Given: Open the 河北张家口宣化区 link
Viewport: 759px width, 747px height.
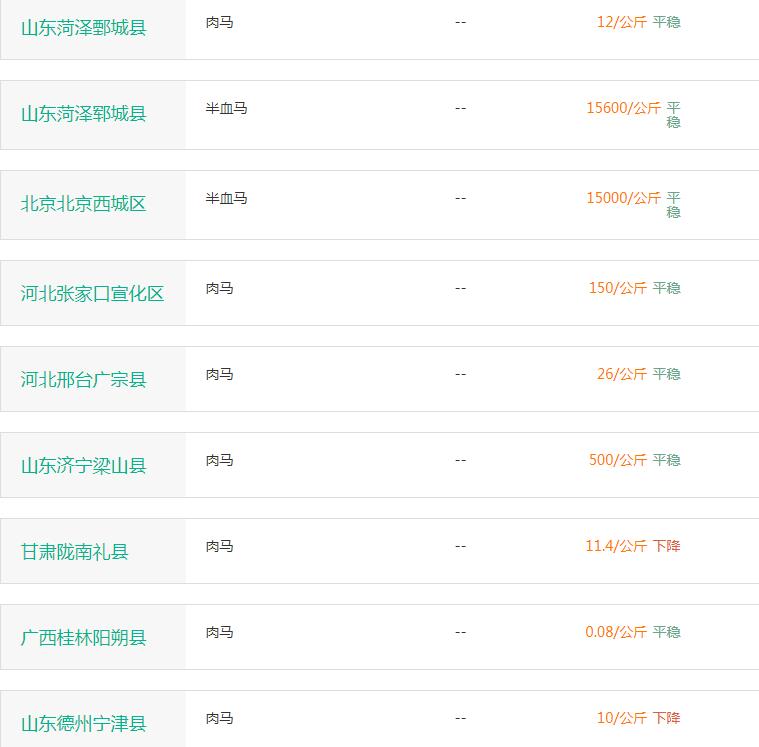Looking at the screenshot, I should [93, 294].
